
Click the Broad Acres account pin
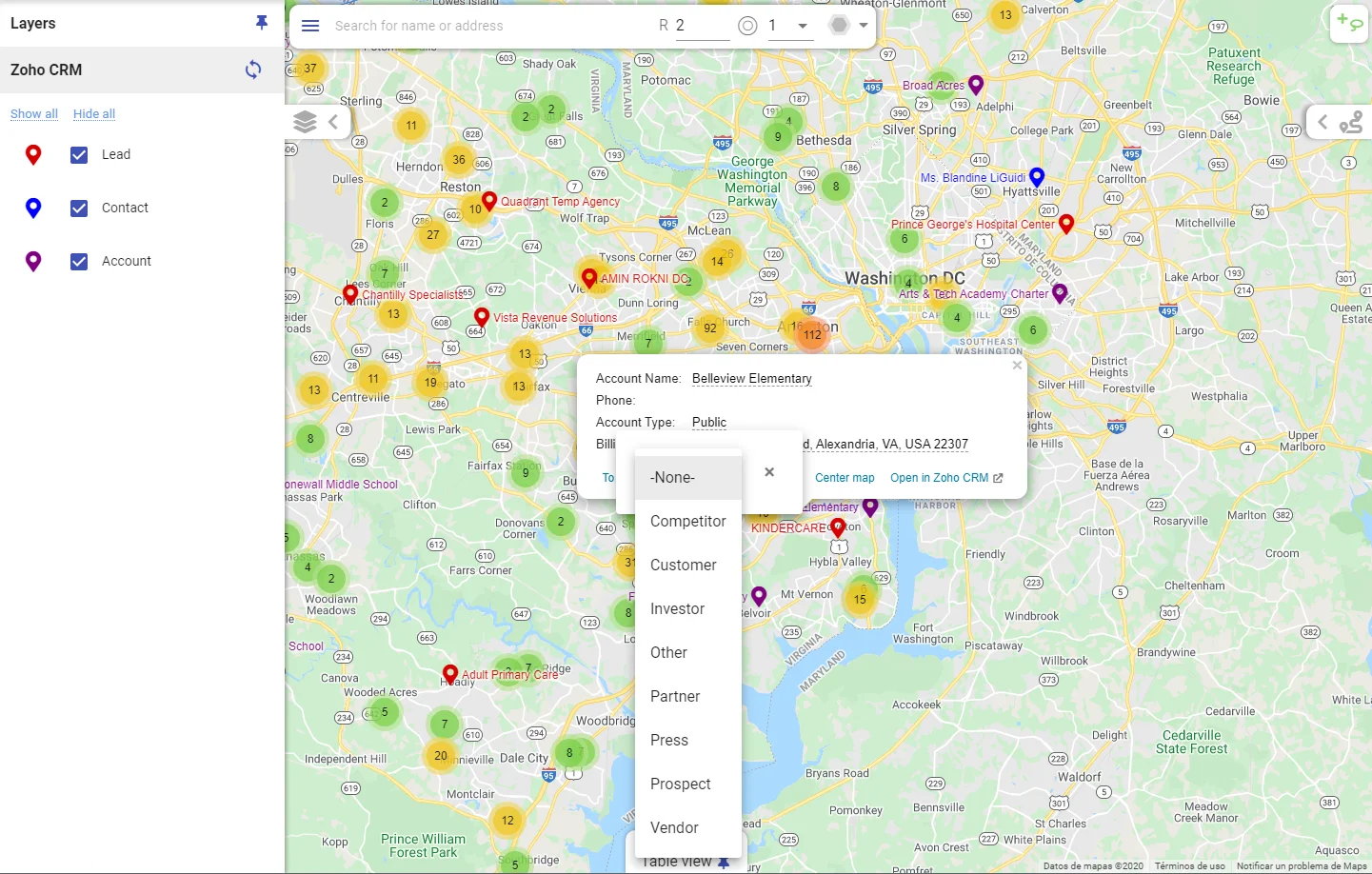coord(976,84)
